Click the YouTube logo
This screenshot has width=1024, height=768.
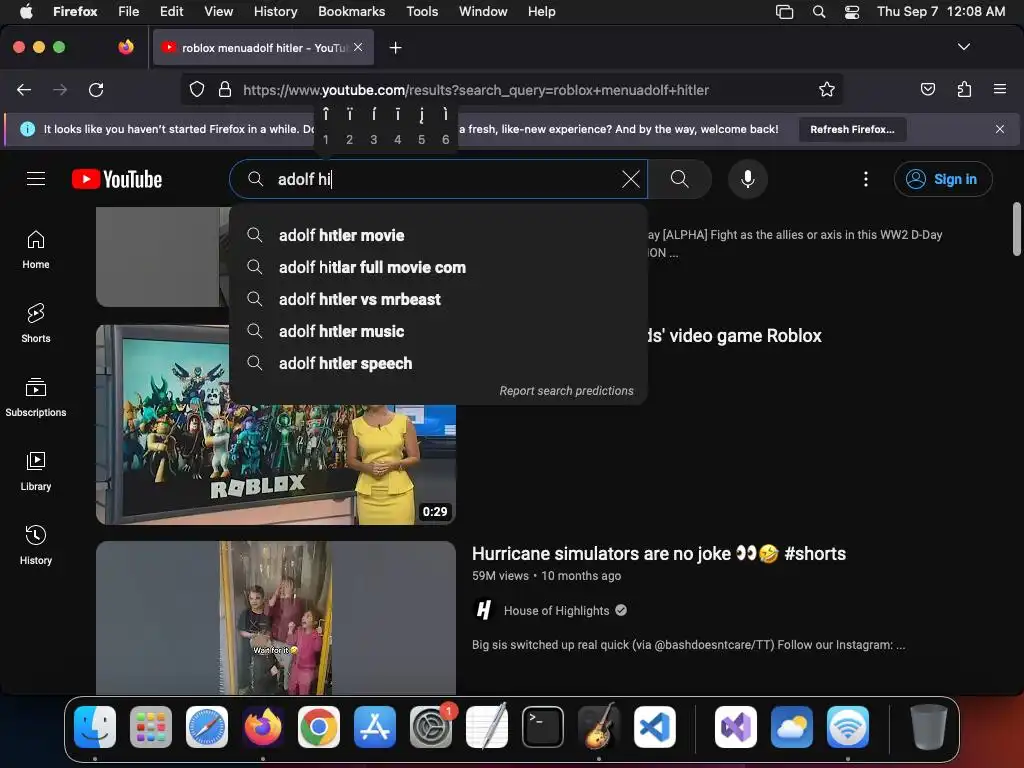[117, 179]
